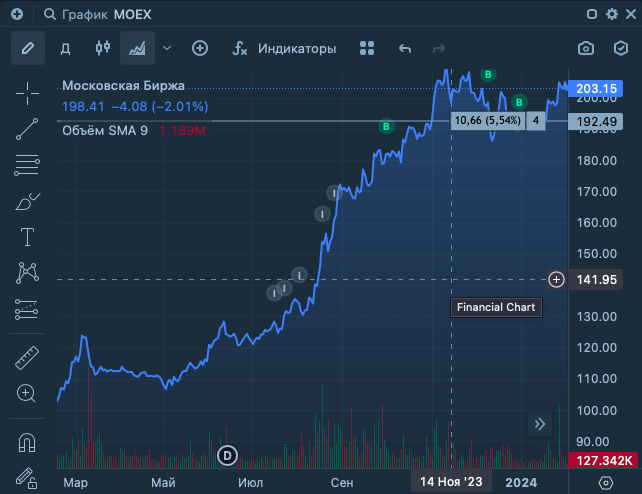Click the MOEX ticker name in header
The width and height of the screenshot is (642, 494).
pyautogui.click(x=132, y=15)
